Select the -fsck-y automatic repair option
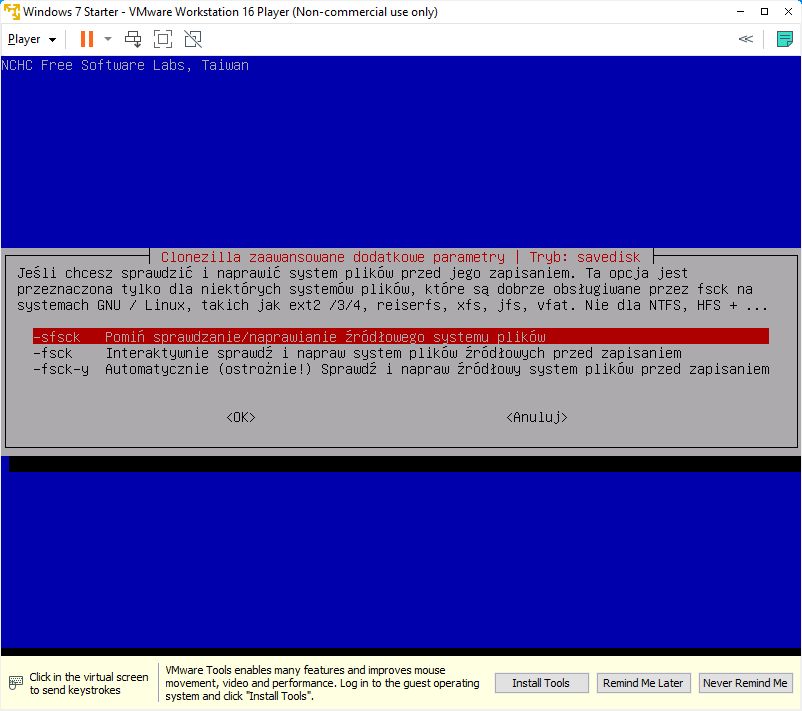802x711 pixels. pyautogui.click(x=400, y=369)
